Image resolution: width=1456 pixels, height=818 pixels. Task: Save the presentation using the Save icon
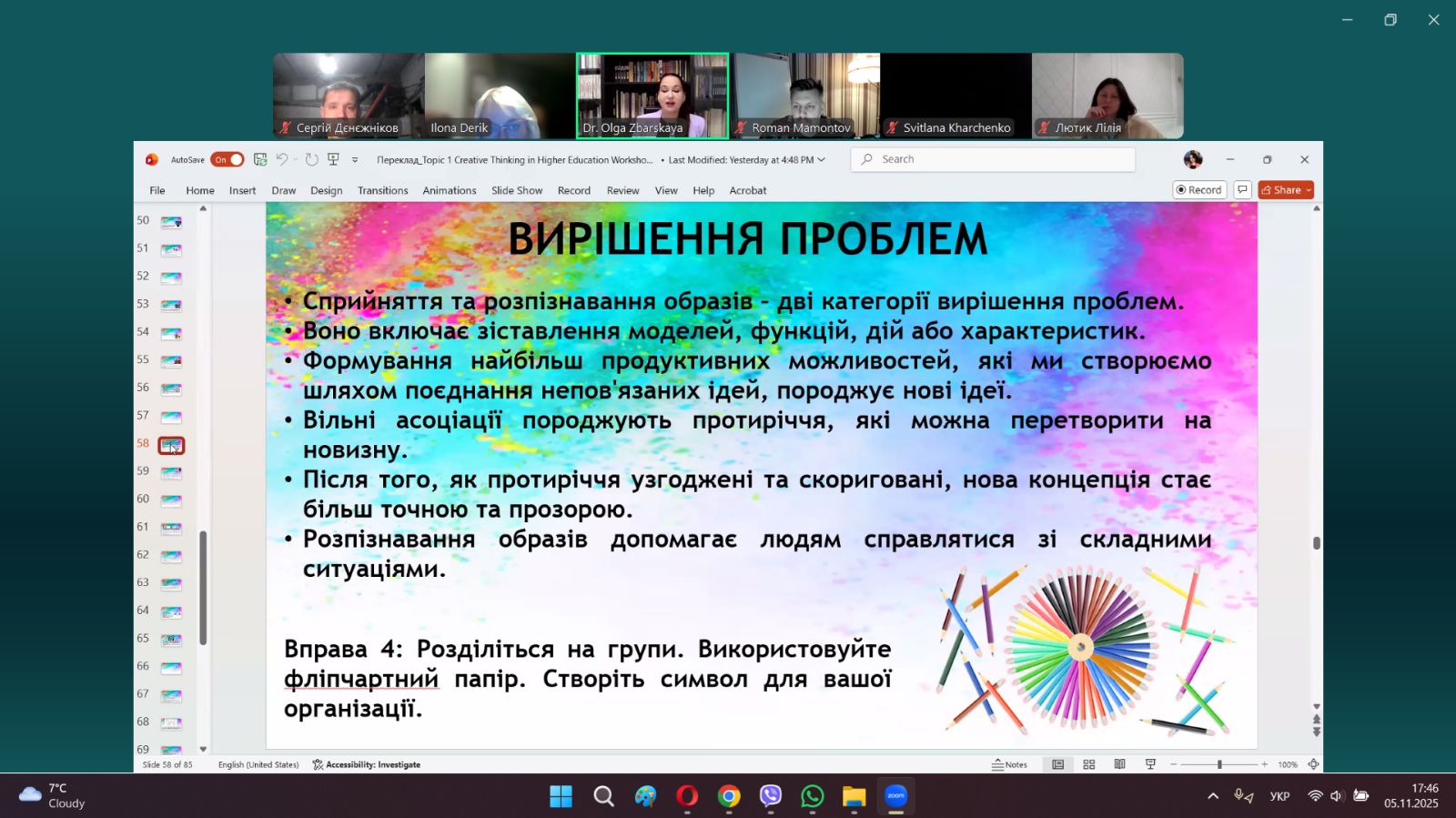[260, 159]
